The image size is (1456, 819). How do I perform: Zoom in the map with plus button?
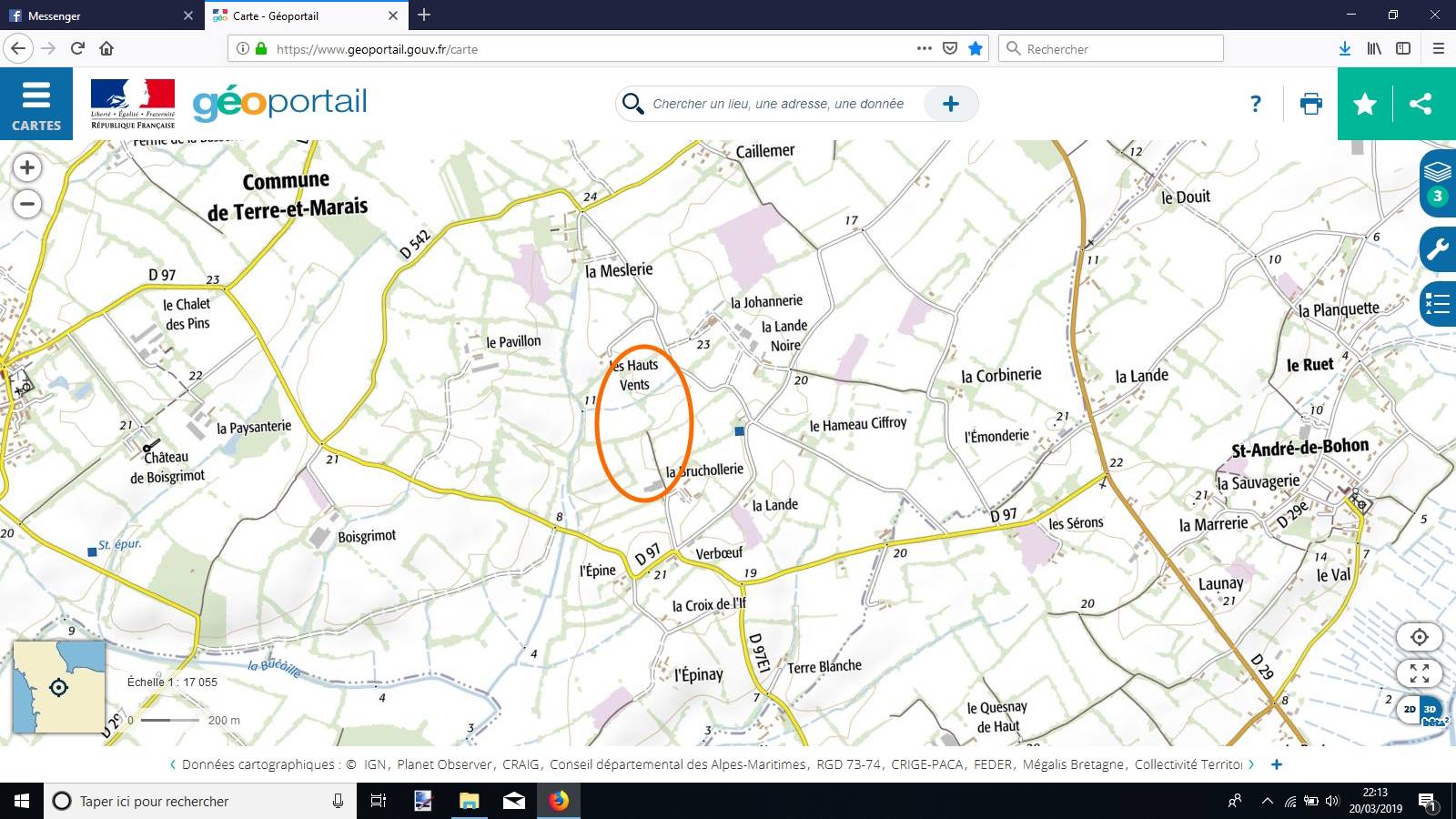pos(27,167)
